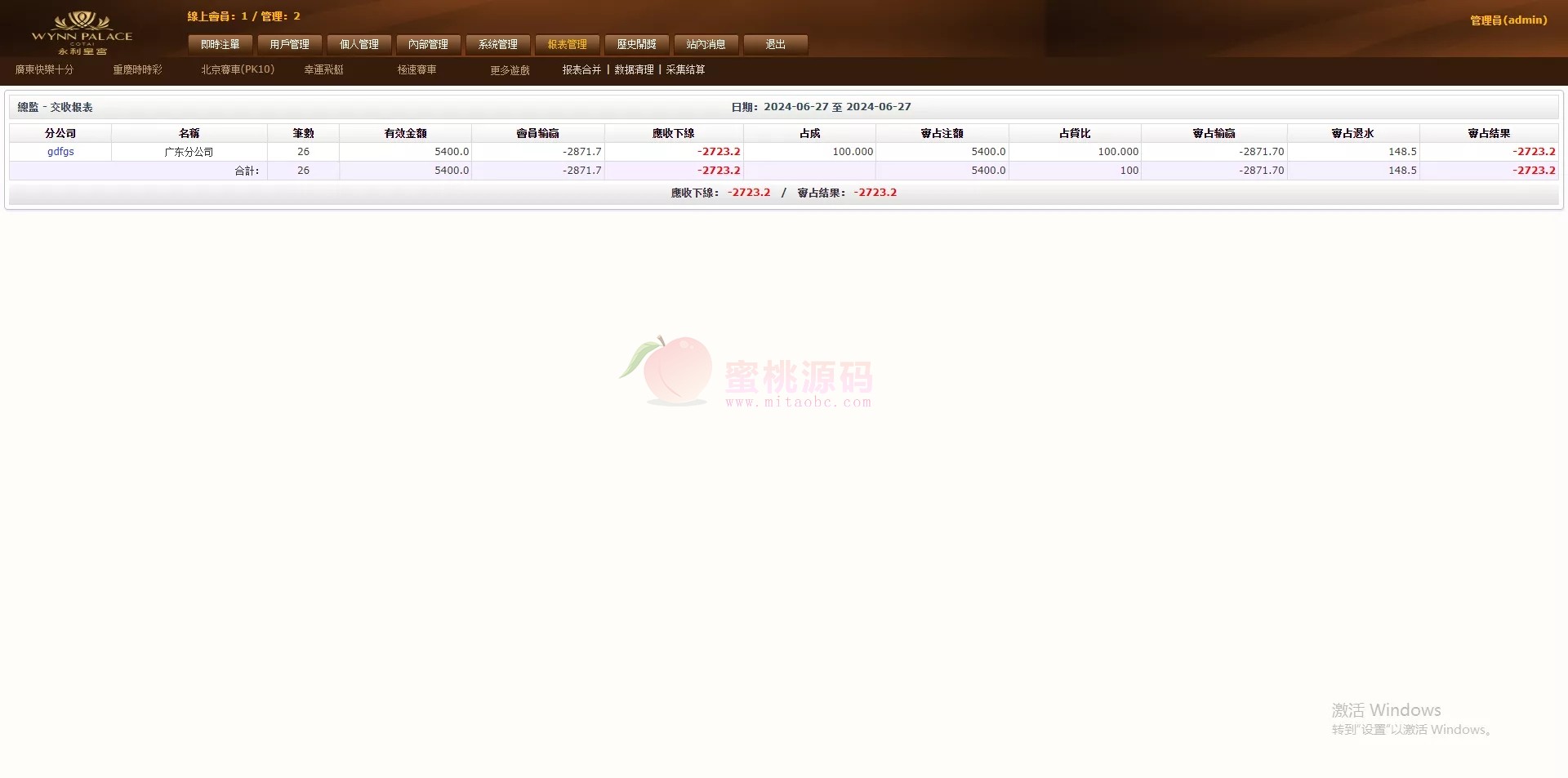Open the 报表合并 submenu link

tap(581, 70)
